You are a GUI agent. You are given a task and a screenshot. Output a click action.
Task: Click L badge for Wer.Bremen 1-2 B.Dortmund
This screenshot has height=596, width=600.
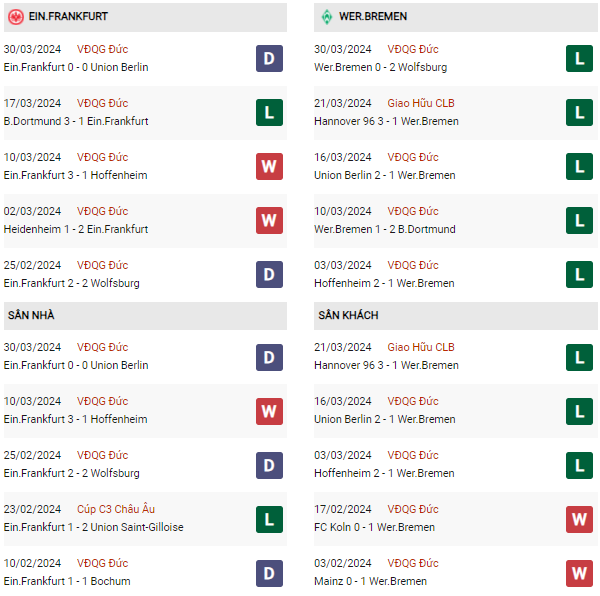click(579, 220)
